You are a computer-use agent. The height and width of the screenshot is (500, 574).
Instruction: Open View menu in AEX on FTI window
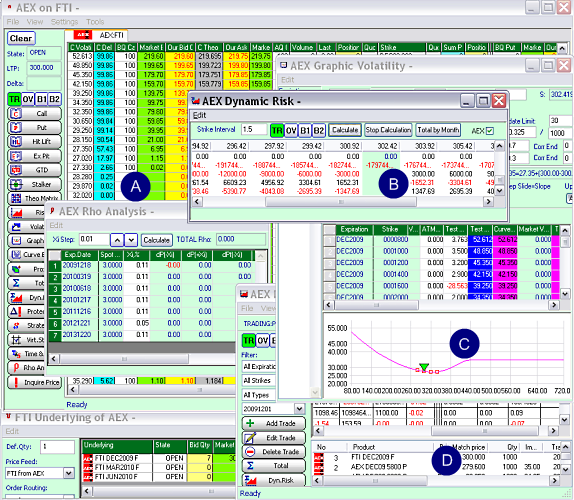(x=35, y=22)
